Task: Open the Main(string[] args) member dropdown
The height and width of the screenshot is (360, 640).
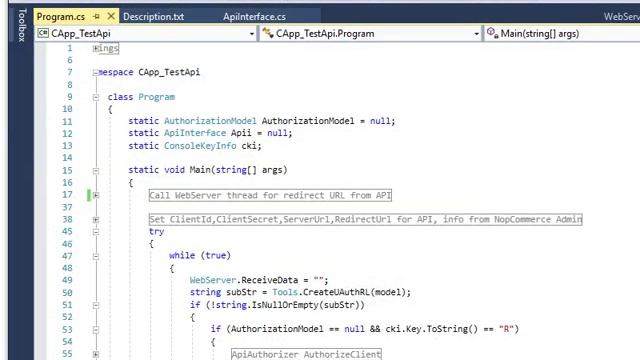Action: click(562, 33)
